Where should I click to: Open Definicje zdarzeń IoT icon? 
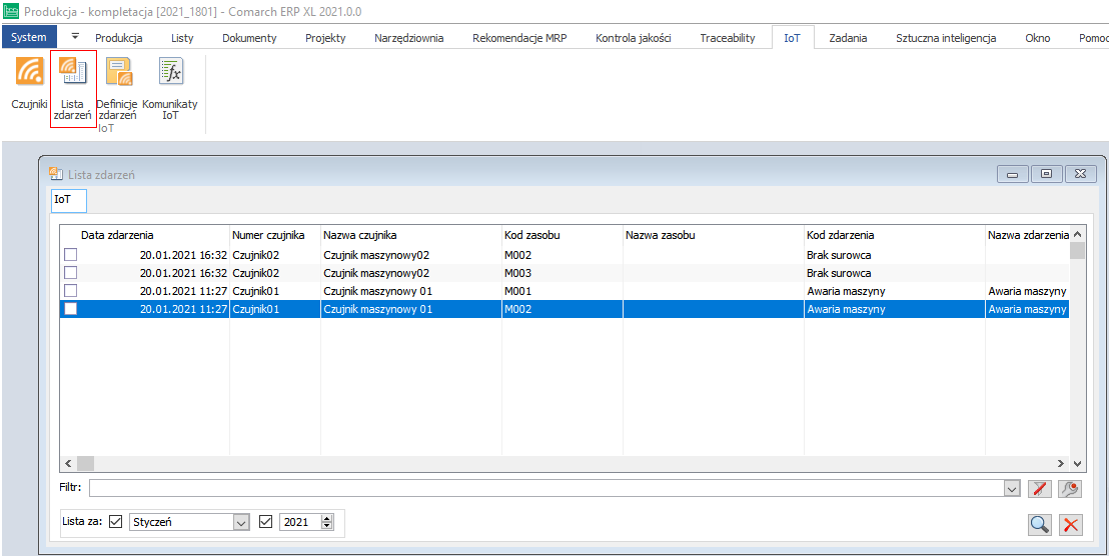(118, 71)
